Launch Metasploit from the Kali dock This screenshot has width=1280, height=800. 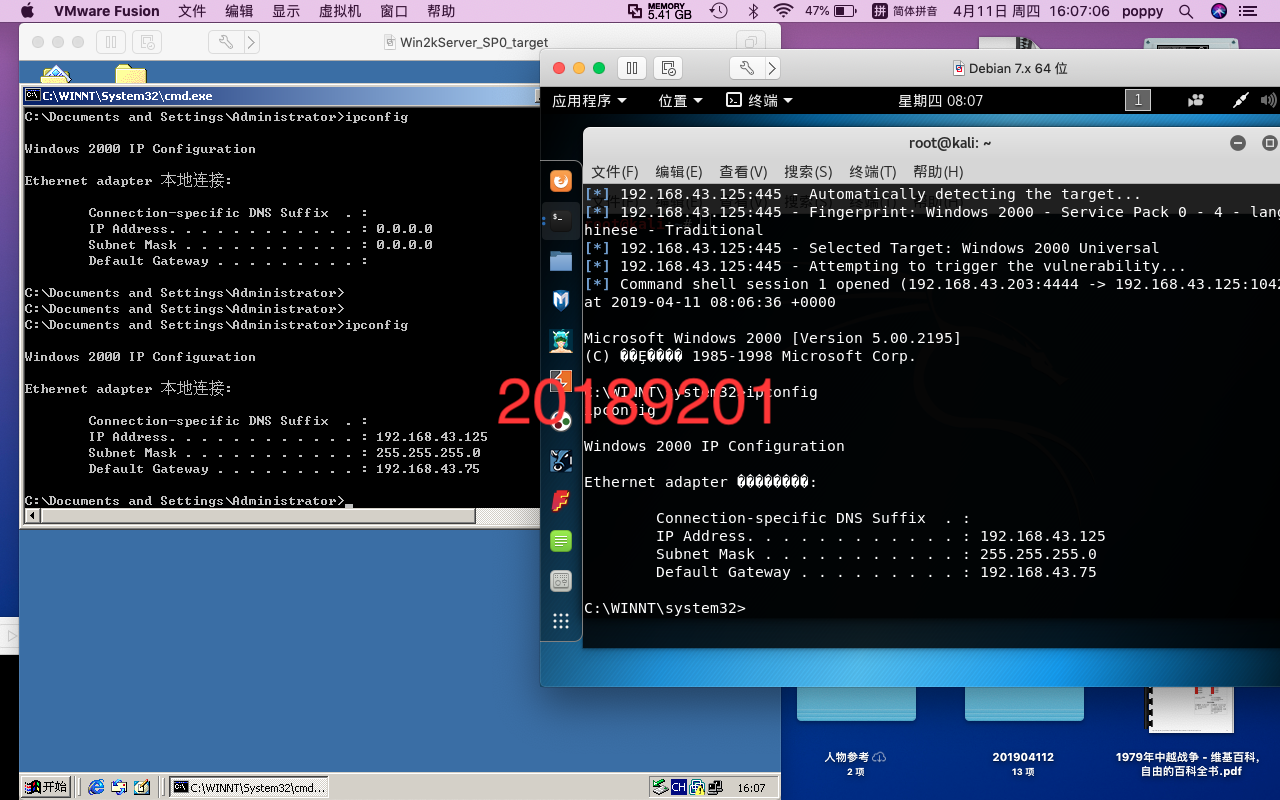click(561, 300)
